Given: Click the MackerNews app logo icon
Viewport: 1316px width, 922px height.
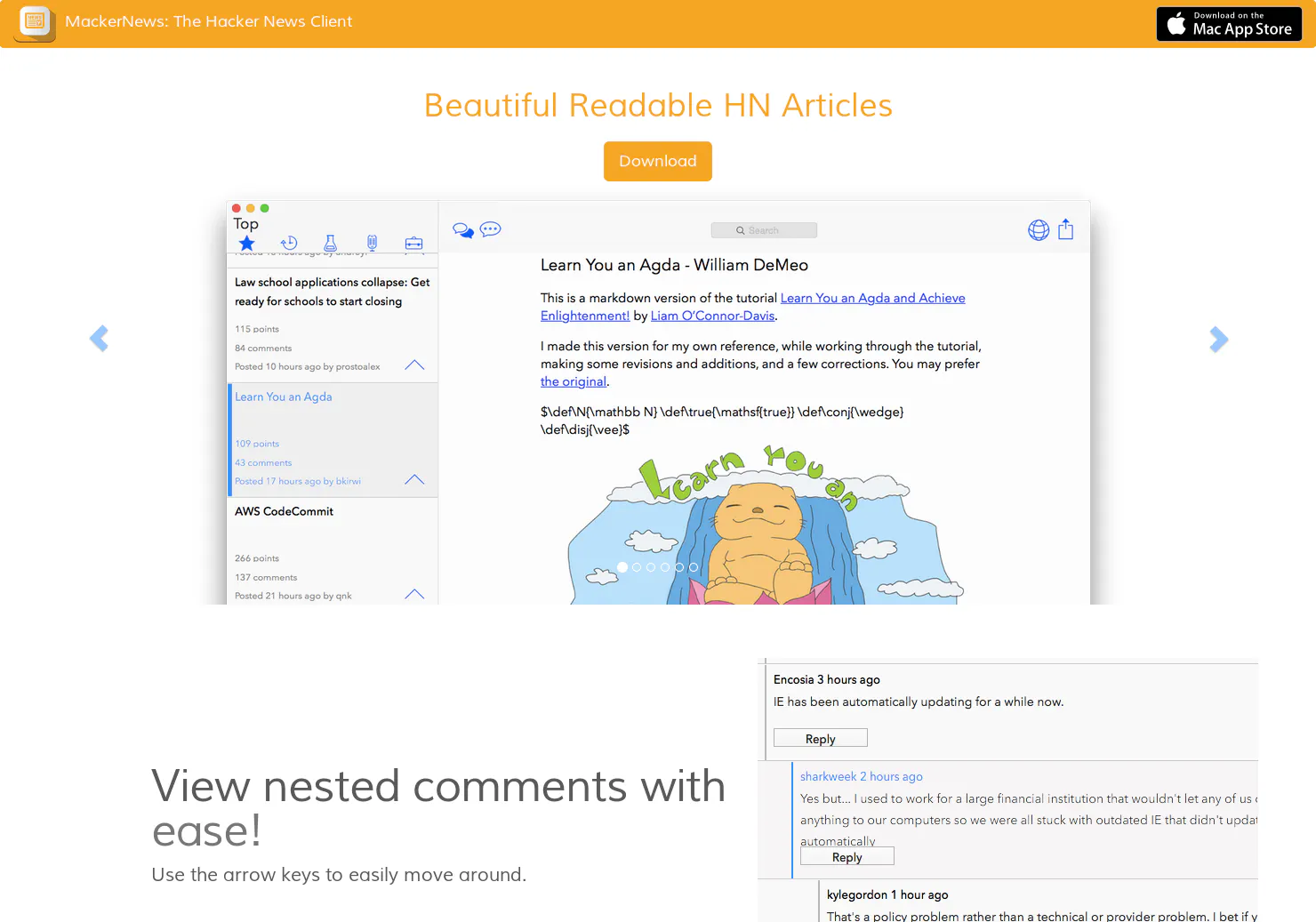Looking at the screenshot, I should pos(36,22).
